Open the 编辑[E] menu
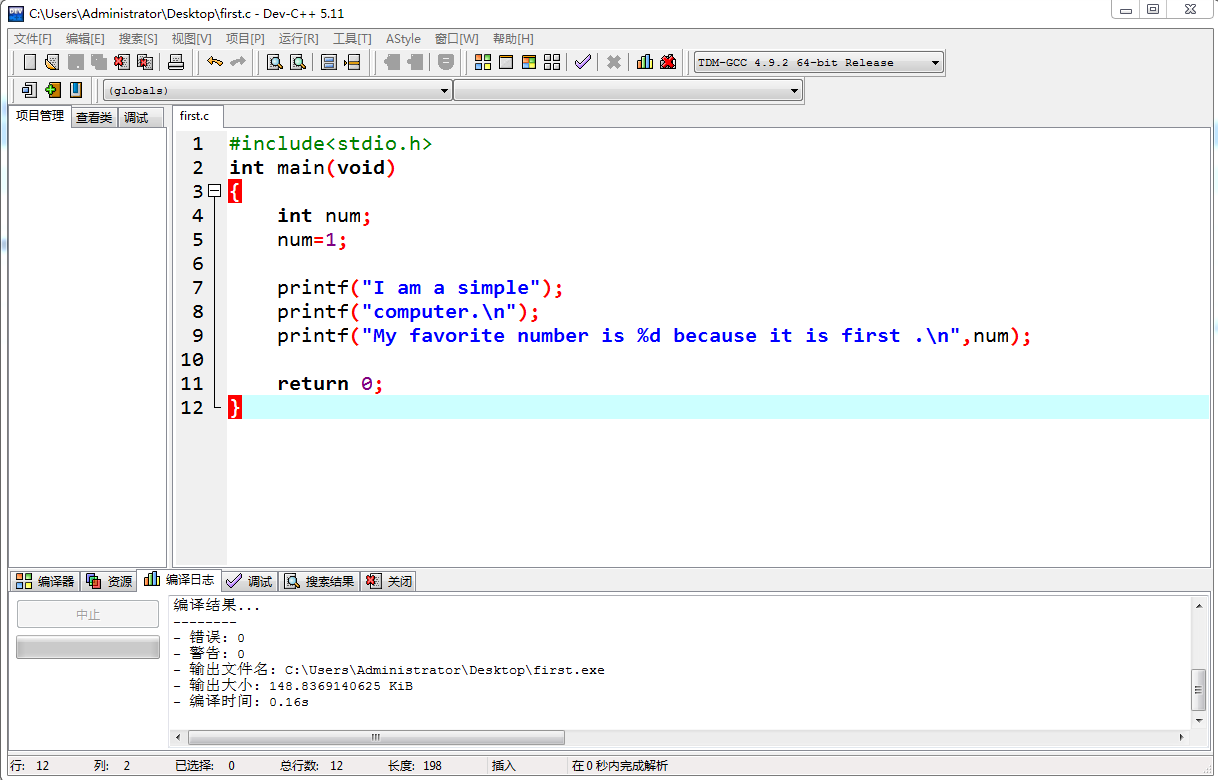Viewport: 1218px width, 780px height. click(x=85, y=38)
